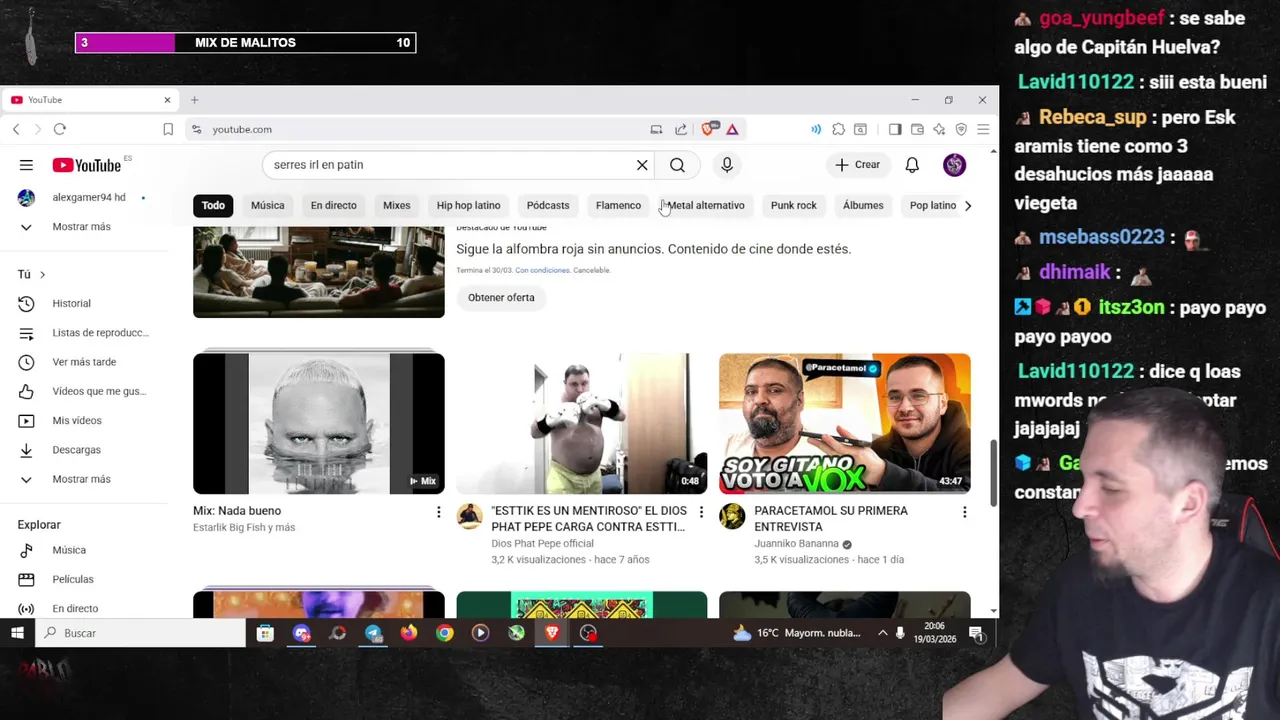Open the YouTube hamburger guide menu
The image size is (1280, 720).
click(x=26, y=165)
